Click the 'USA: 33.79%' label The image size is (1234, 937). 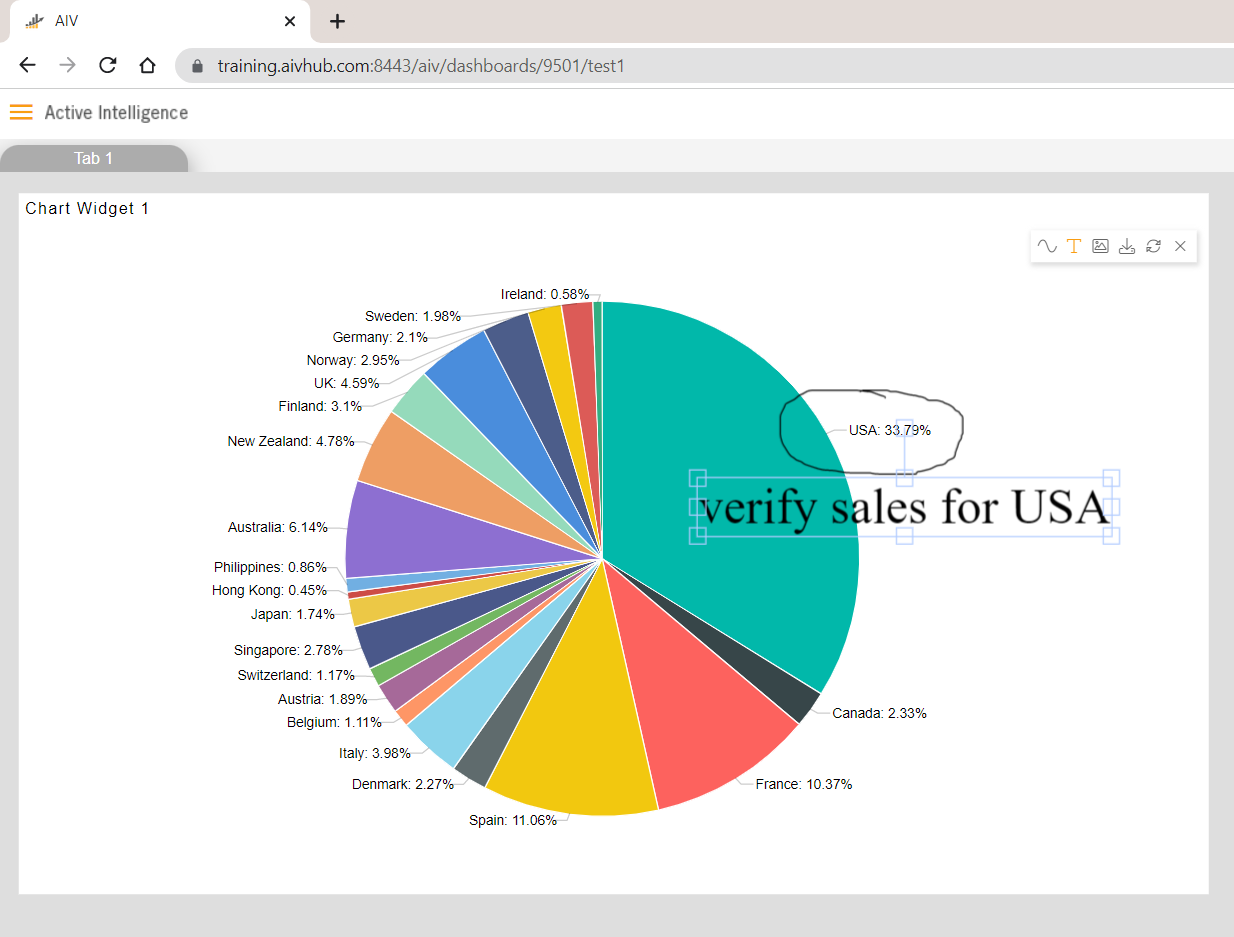point(890,430)
